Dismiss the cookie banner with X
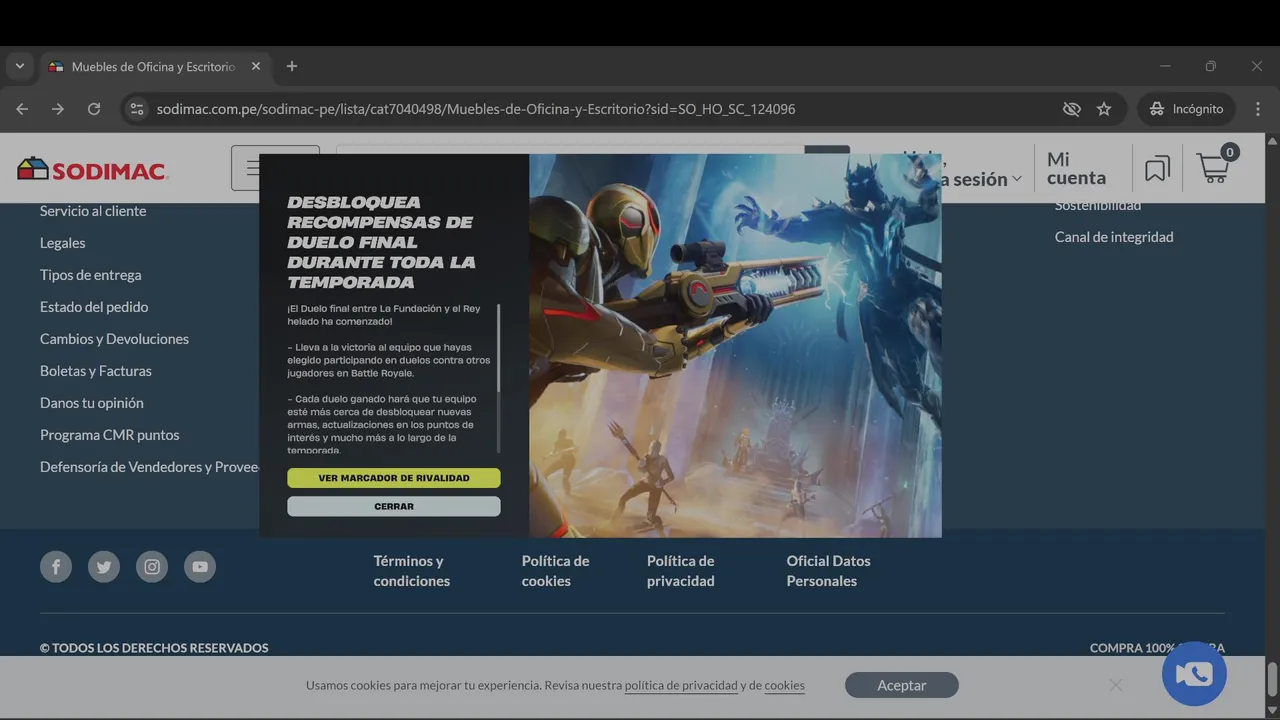1280x720 pixels. tap(1116, 685)
